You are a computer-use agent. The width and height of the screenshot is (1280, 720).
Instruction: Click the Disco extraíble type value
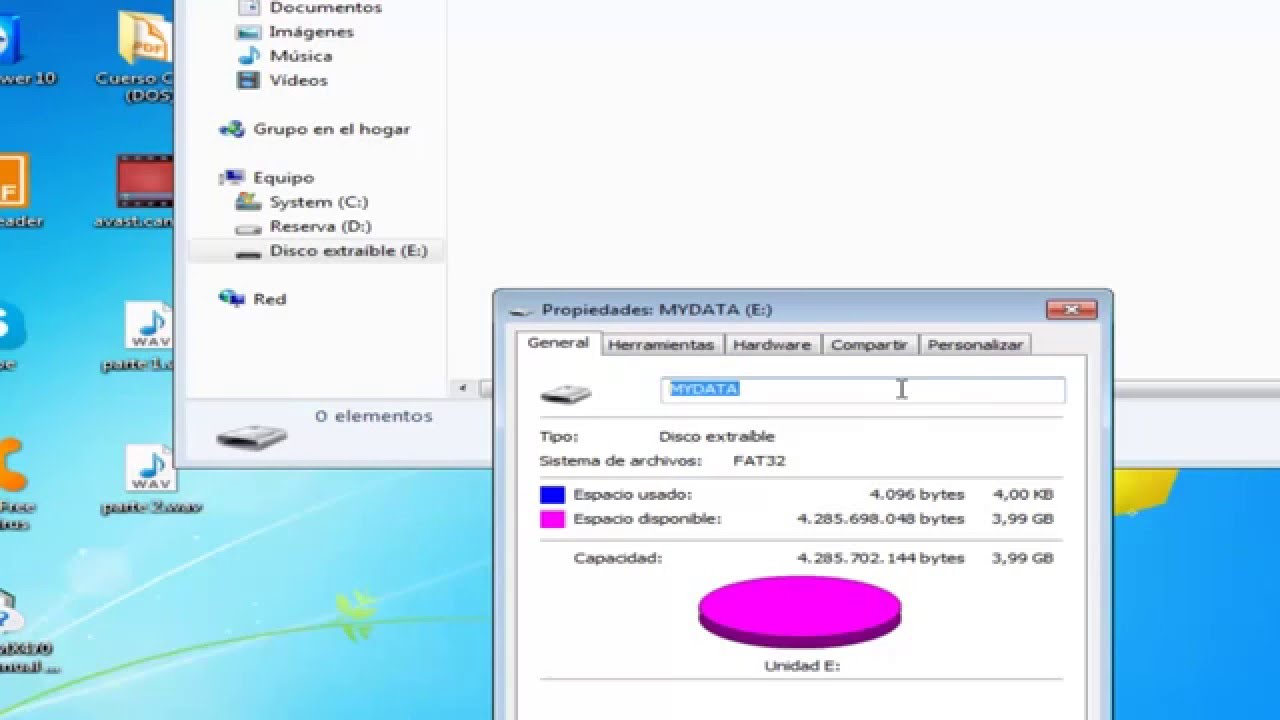coord(717,437)
